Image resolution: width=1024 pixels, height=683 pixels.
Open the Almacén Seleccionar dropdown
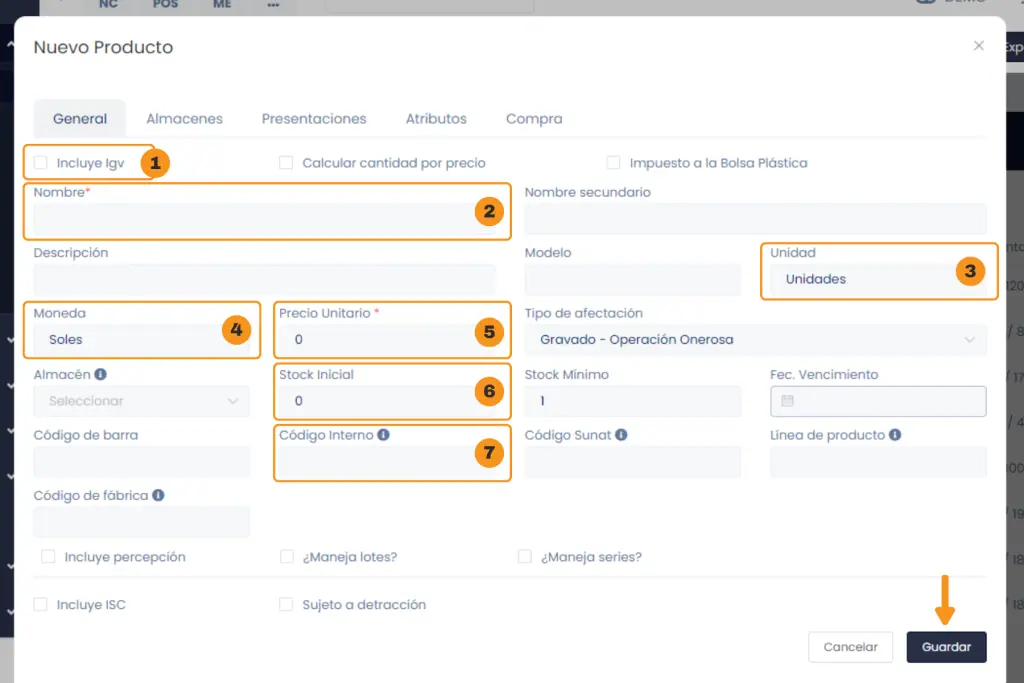point(142,401)
